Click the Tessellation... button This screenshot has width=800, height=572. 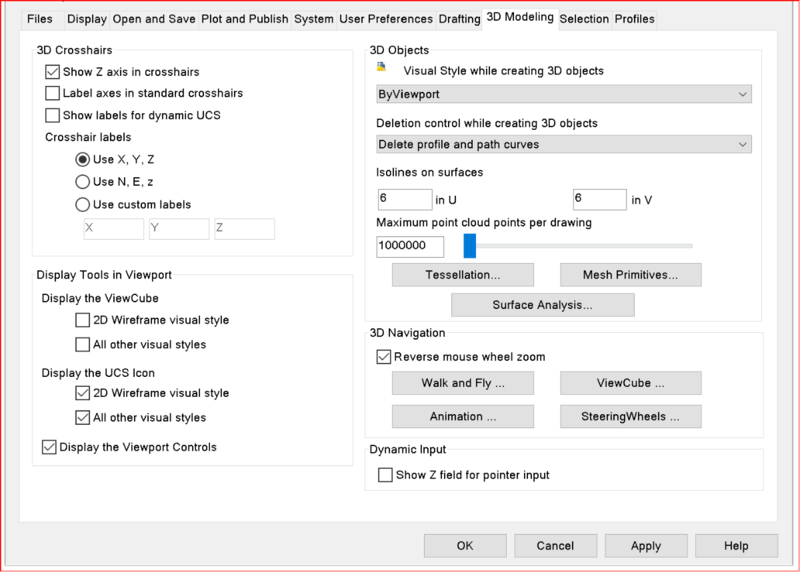463,274
